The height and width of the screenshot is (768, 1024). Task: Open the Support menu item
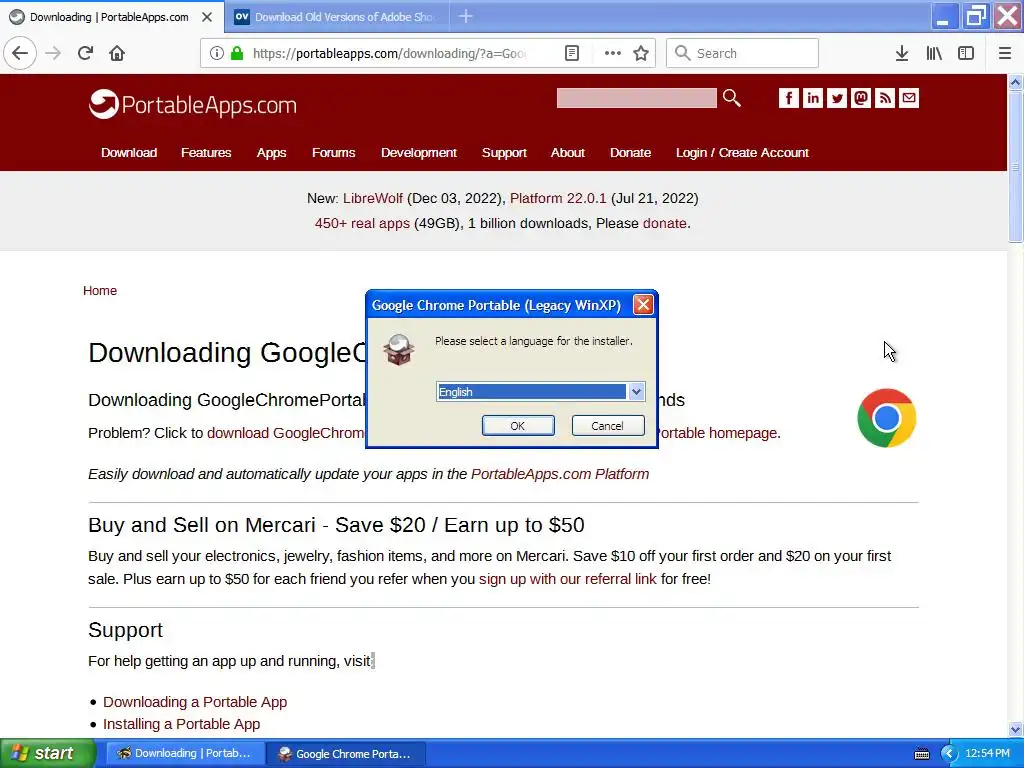[504, 153]
